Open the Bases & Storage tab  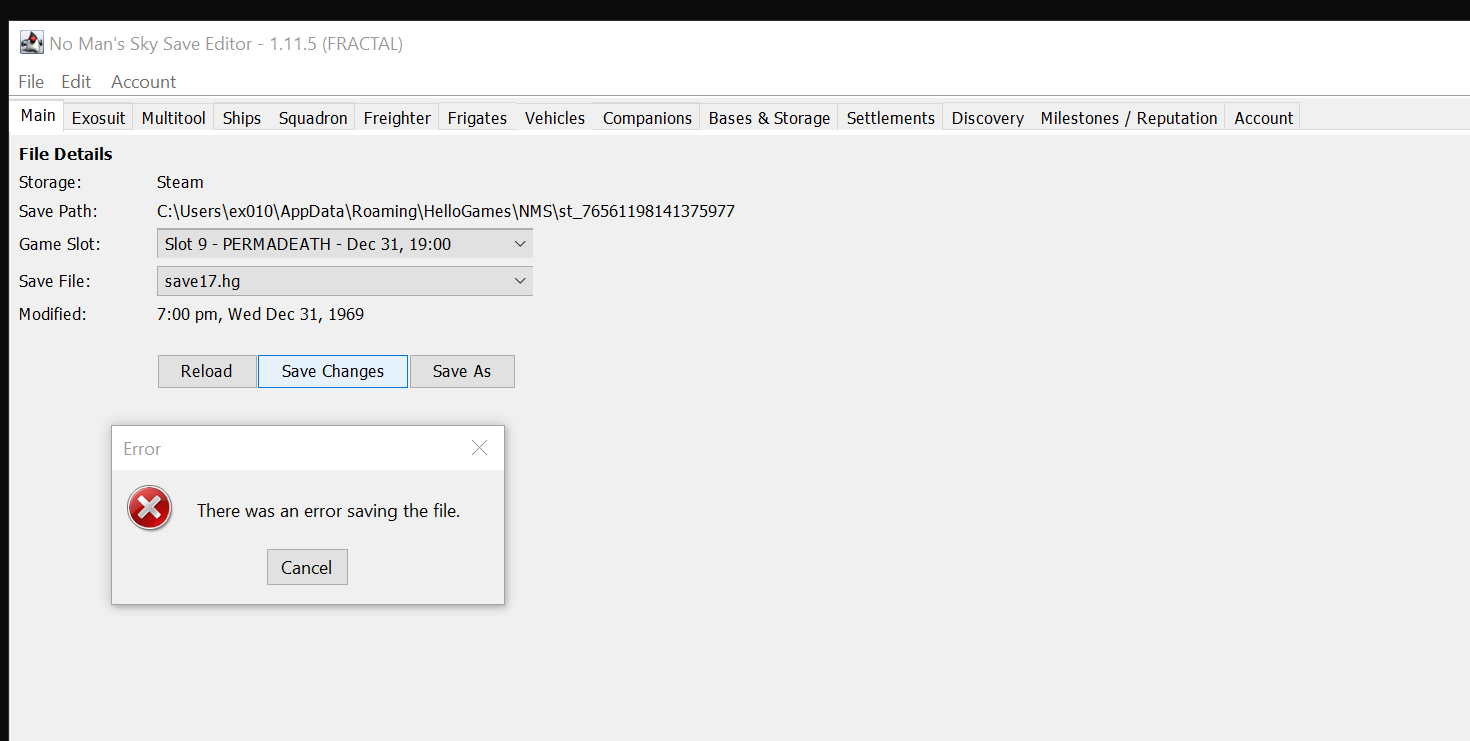coord(768,117)
